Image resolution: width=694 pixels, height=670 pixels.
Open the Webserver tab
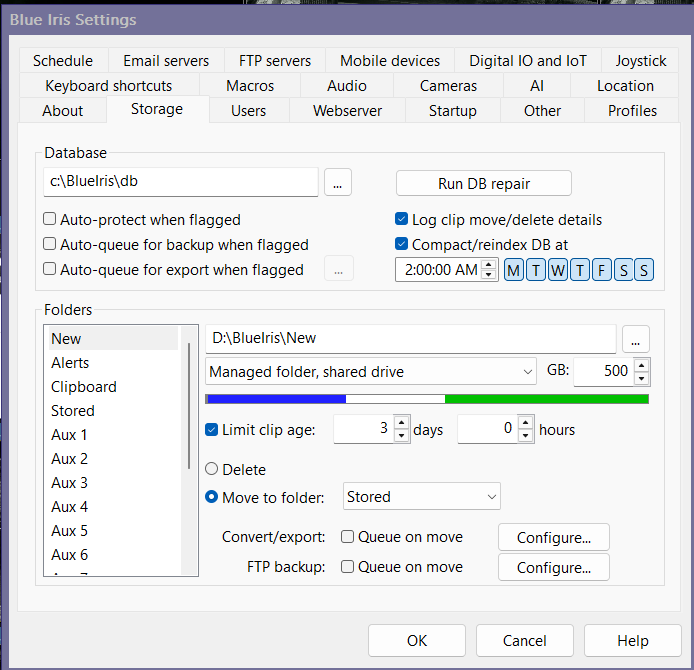[x=347, y=110]
